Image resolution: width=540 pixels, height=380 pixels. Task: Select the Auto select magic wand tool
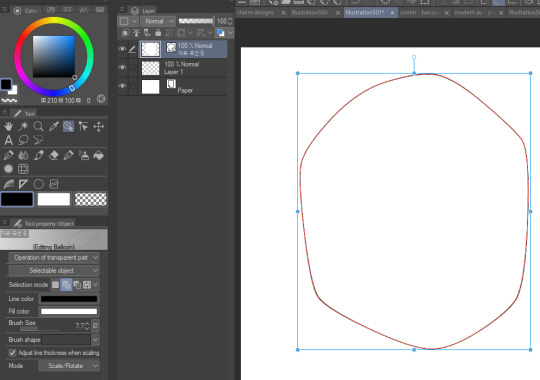[23, 126]
